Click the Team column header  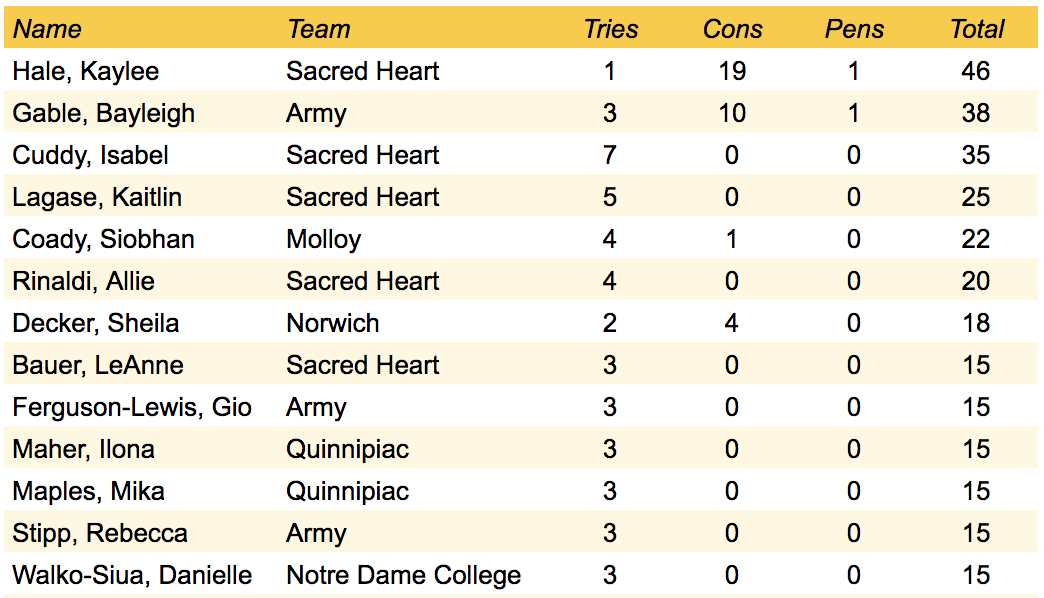pos(318,29)
